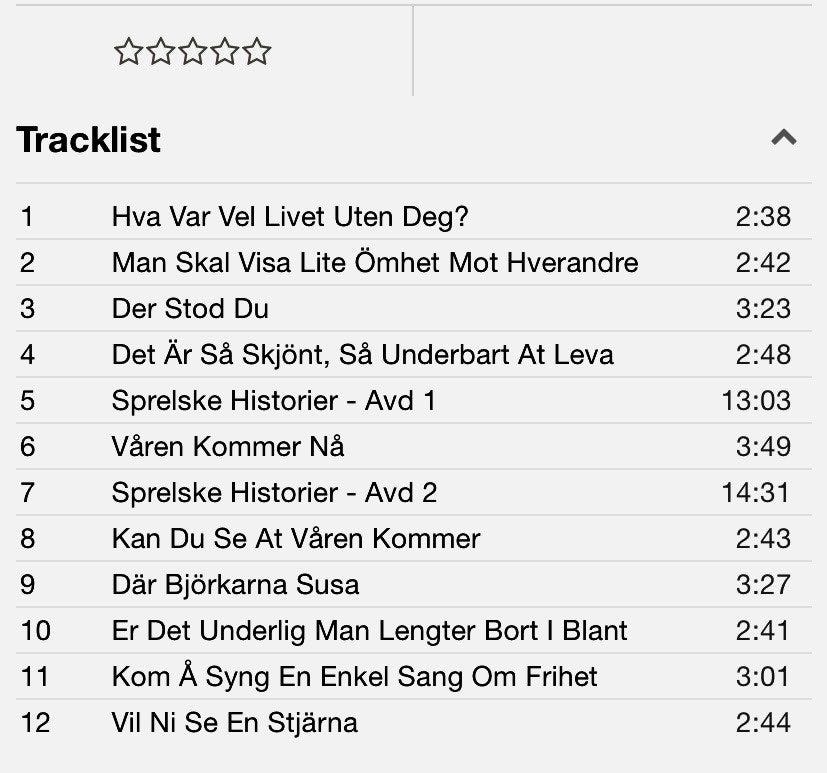Viewport: 827px width, 773px height.
Task: Select track Hva Var Vel Livet Uten Deg?
Action: click(x=414, y=216)
